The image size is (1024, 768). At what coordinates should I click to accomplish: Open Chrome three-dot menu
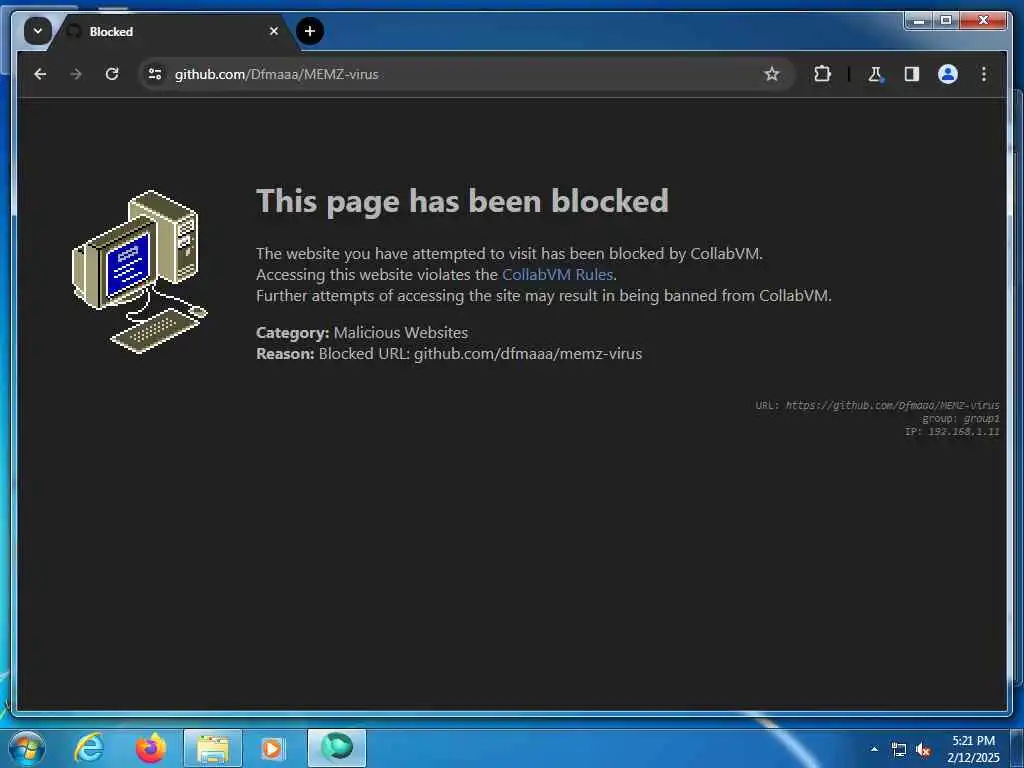pos(984,74)
